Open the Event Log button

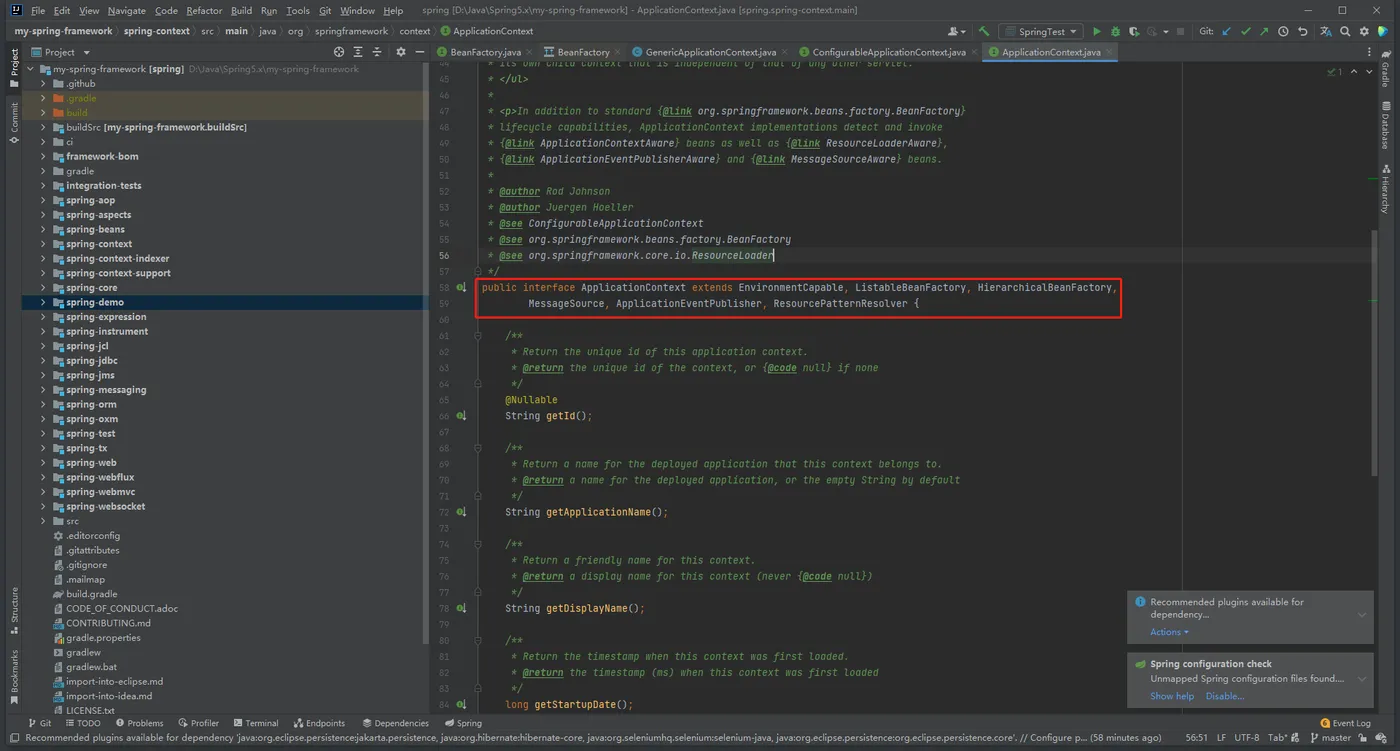(1345, 723)
